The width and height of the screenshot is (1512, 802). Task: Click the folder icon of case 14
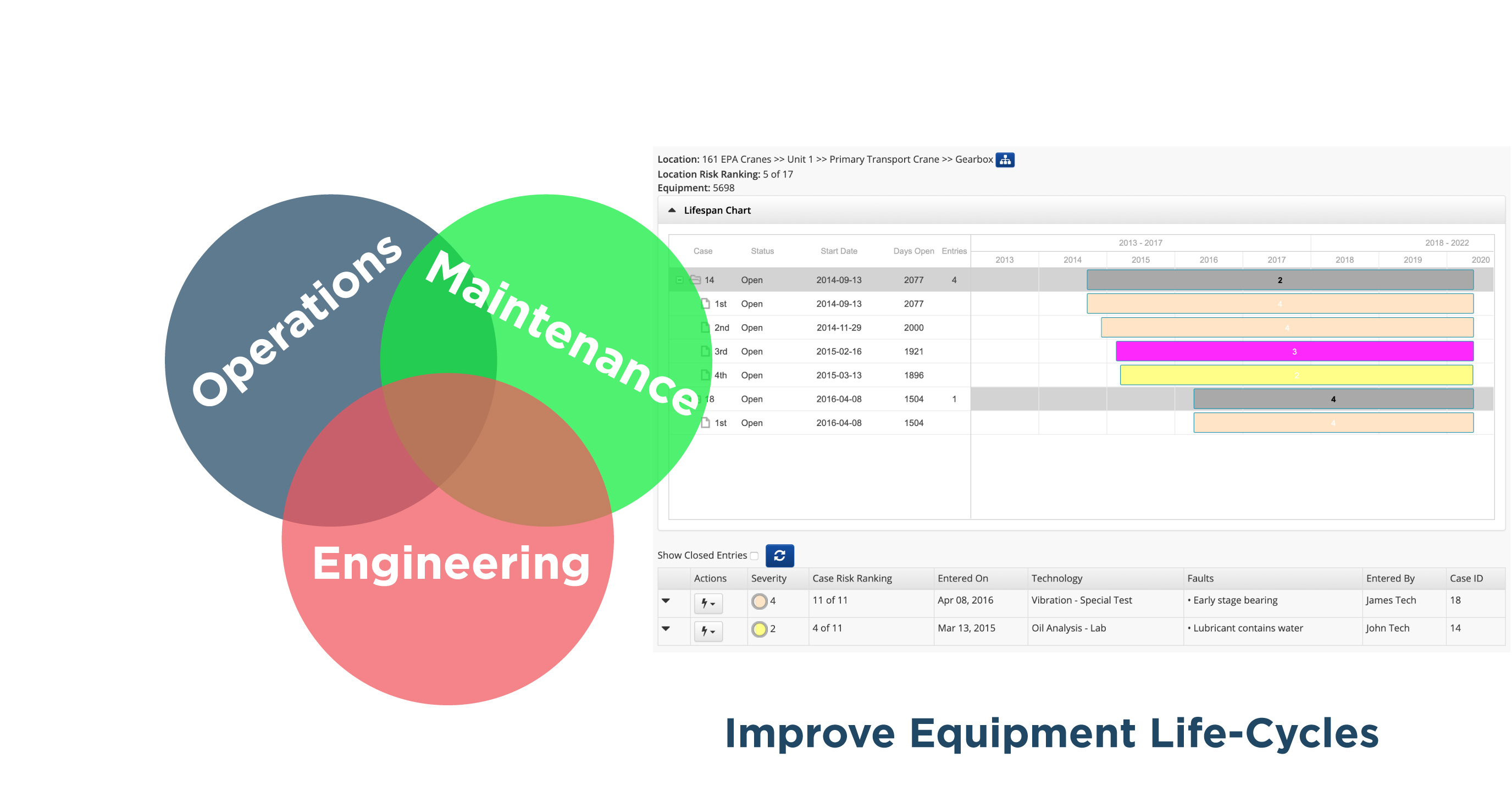pyautogui.click(x=696, y=280)
